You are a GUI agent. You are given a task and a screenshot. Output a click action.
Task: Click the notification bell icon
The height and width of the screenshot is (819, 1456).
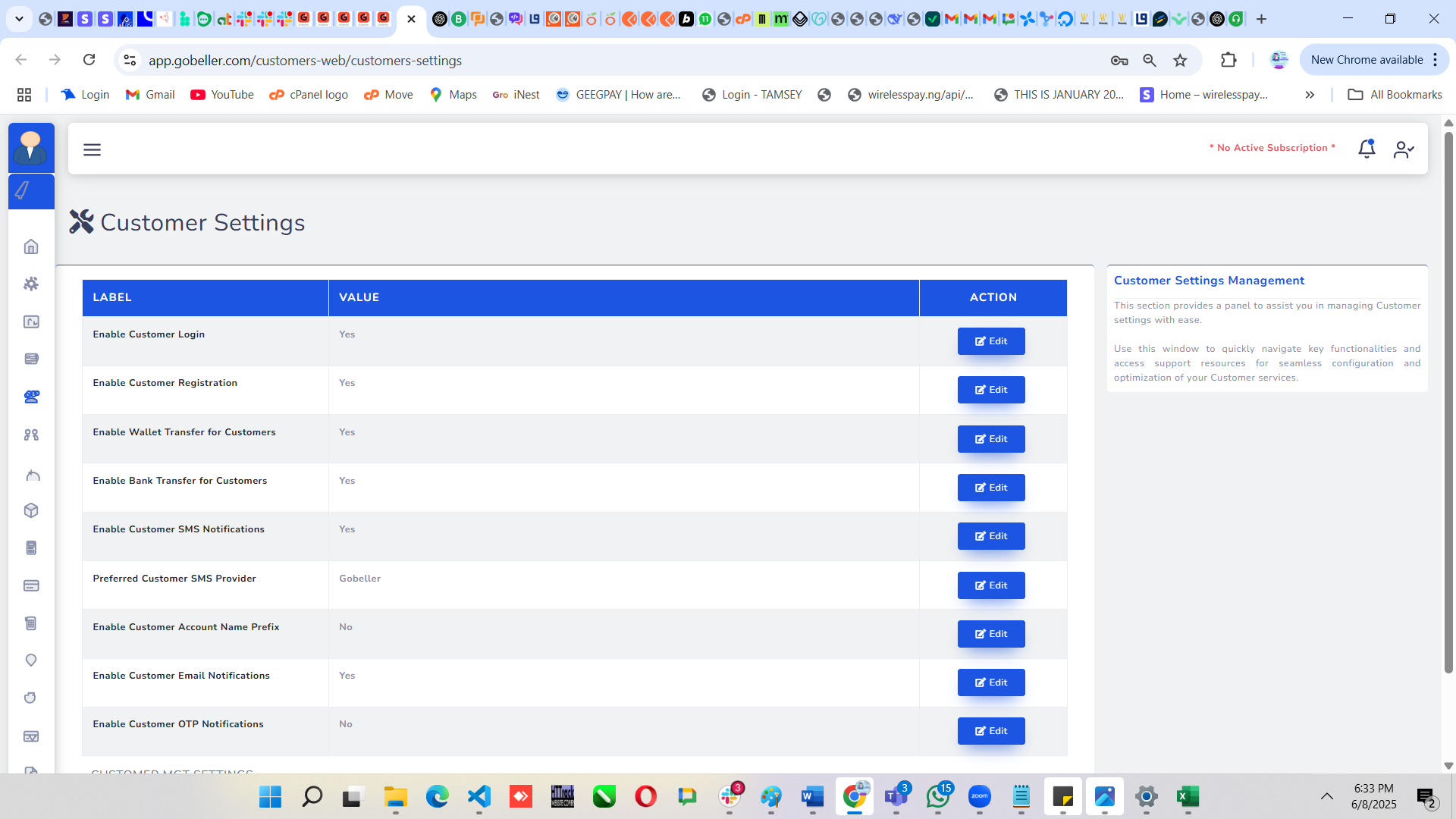[x=1367, y=149]
